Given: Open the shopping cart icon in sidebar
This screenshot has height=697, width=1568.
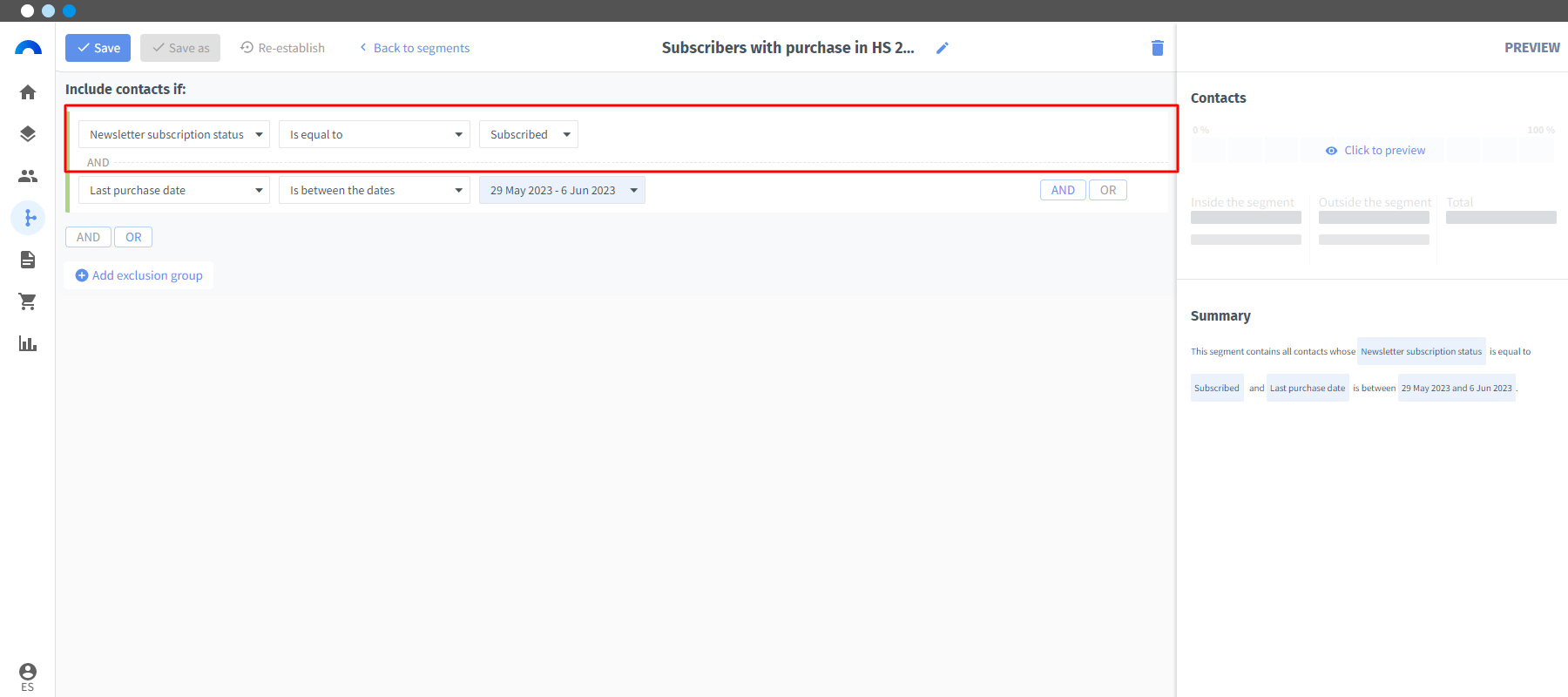Looking at the screenshot, I should [28, 301].
